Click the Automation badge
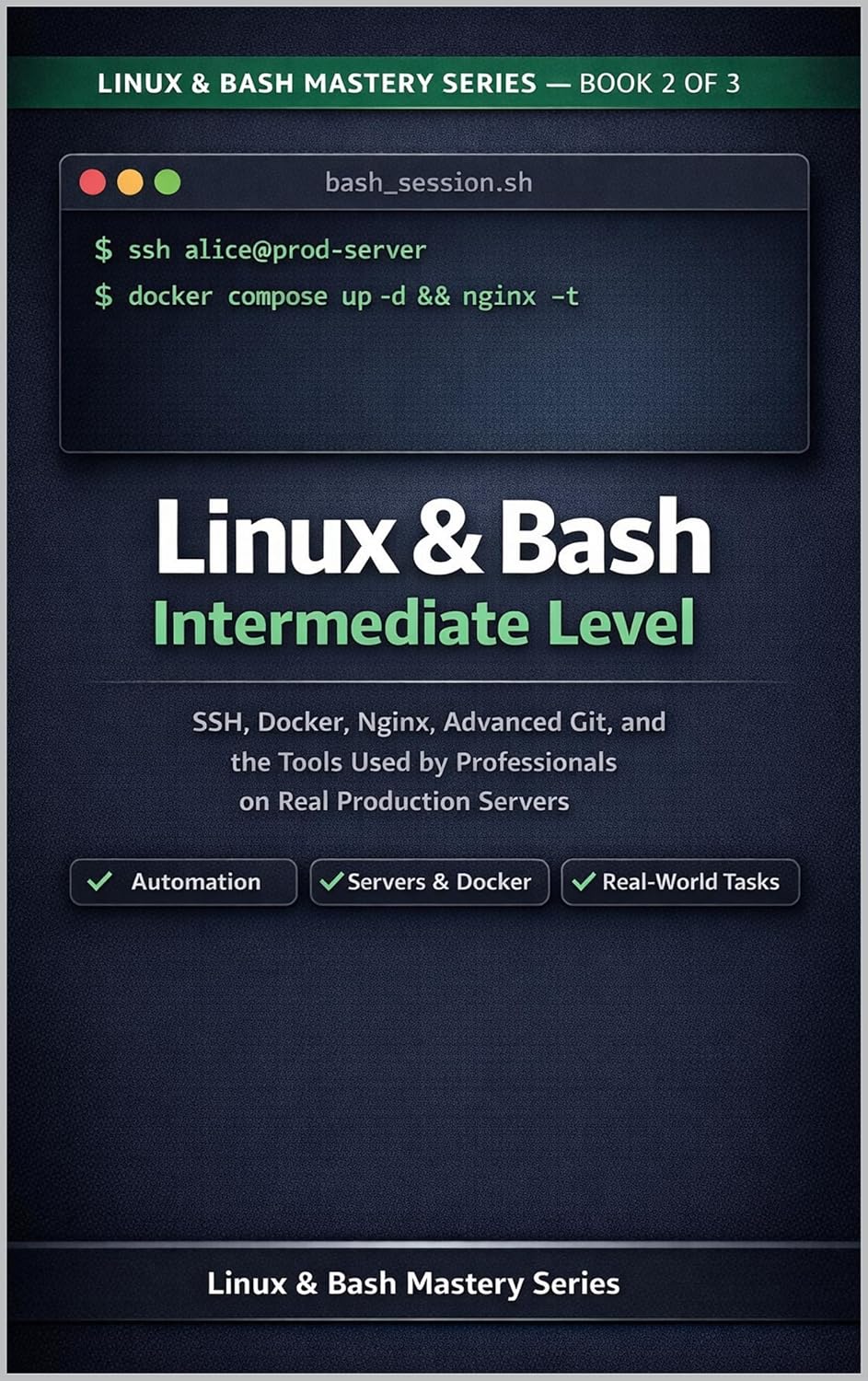Screen dimensions: 868x1381 (x=183, y=882)
